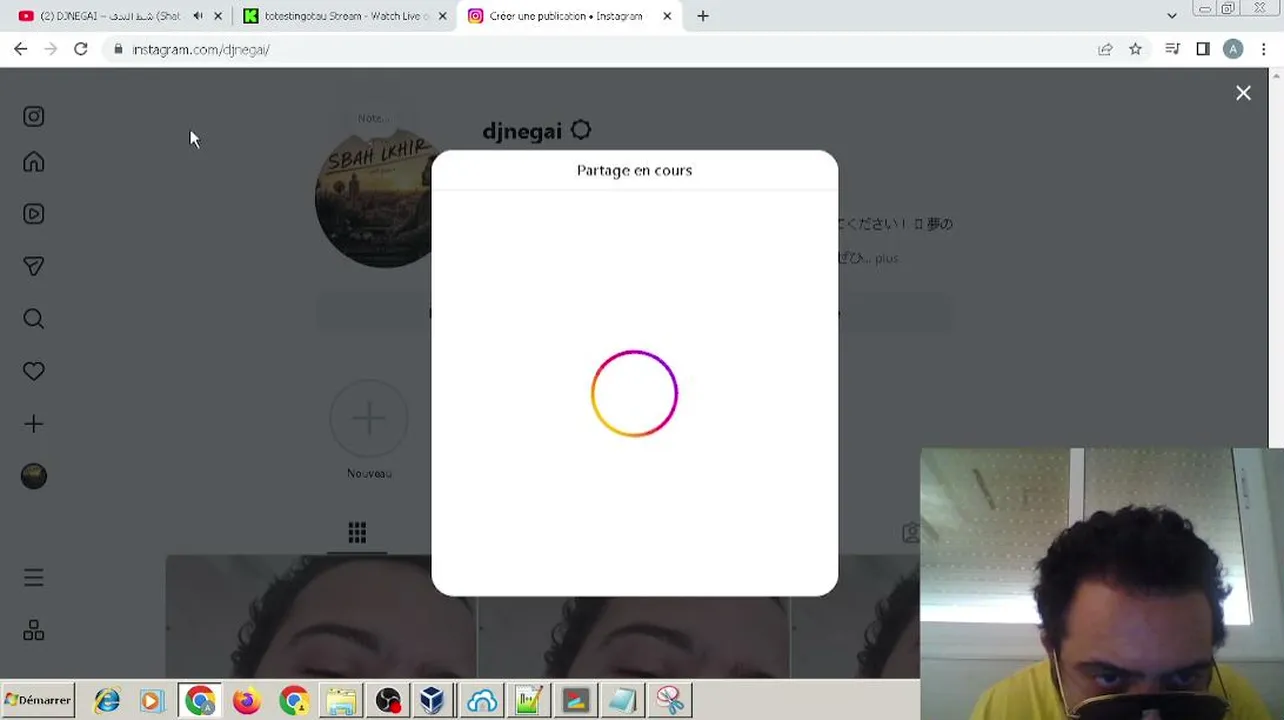View site info lock icon
This screenshot has height=720, width=1284.
118,49
